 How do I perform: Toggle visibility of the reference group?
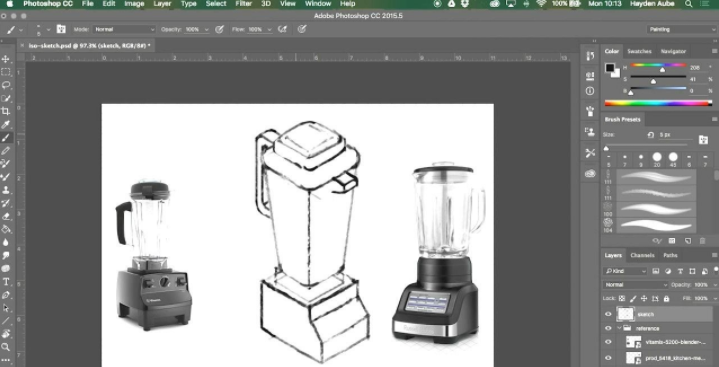pos(608,328)
